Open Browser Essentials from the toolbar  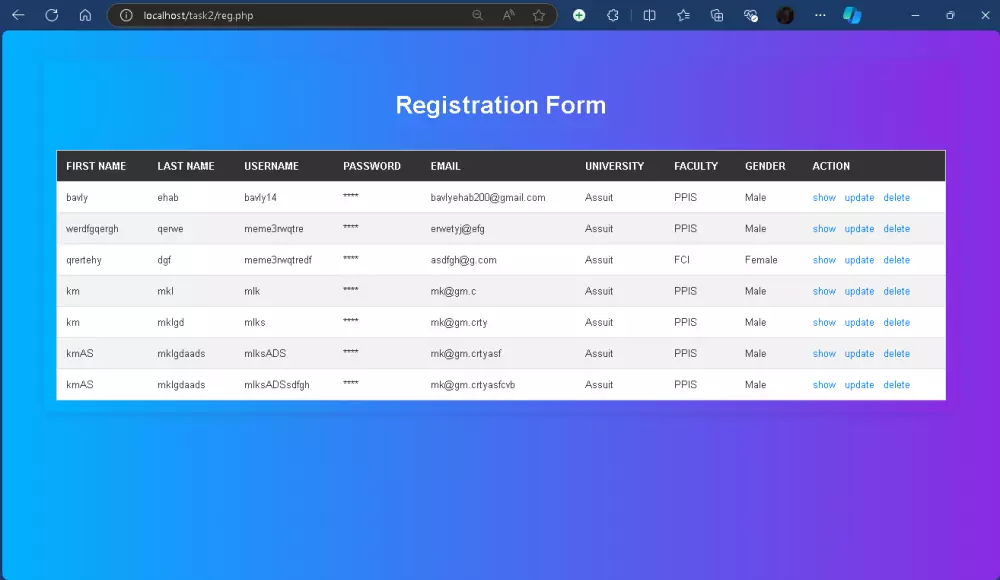coord(751,15)
